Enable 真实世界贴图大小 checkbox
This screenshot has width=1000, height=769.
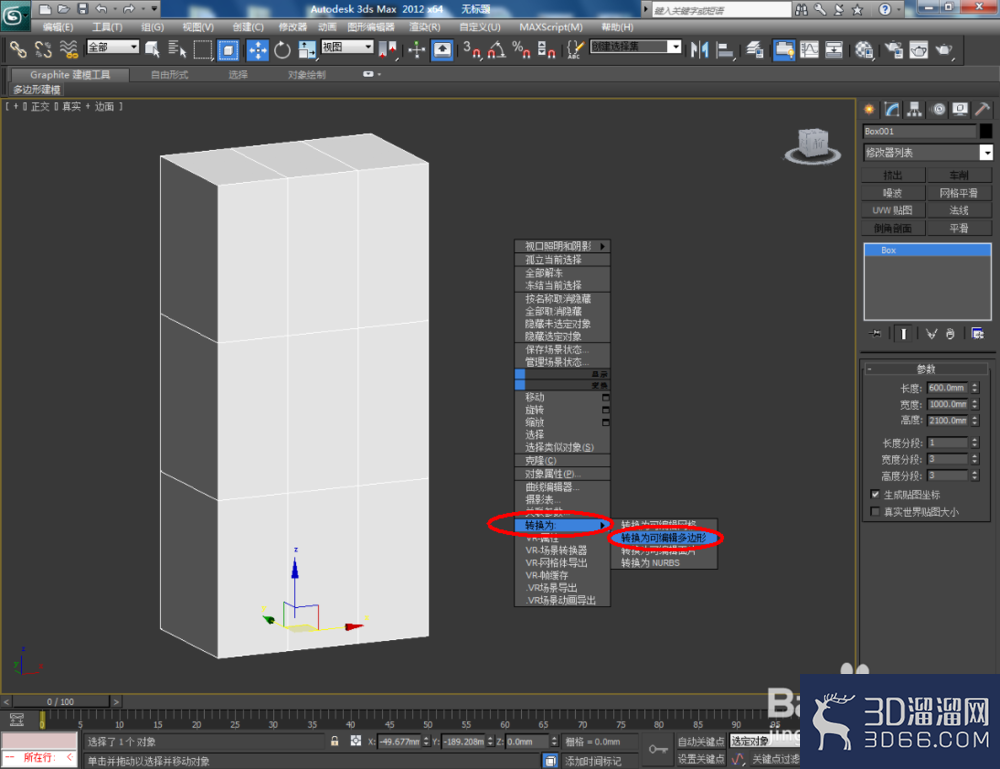click(x=875, y=511)
